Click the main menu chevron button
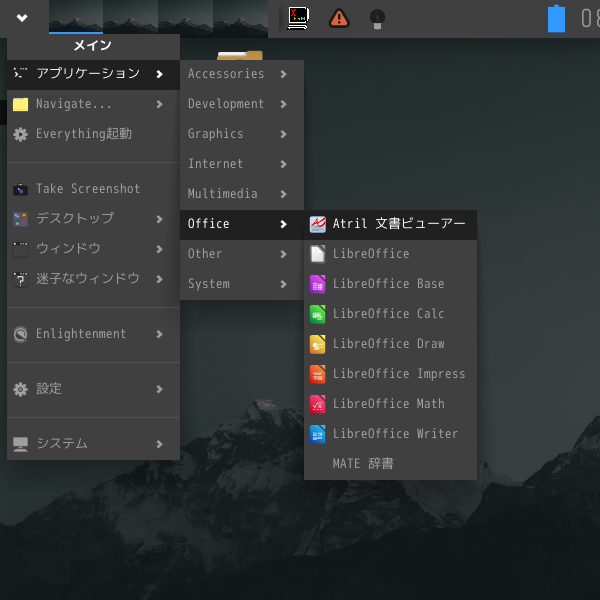Screen dimensions: 600x600 tap(22, 17)
